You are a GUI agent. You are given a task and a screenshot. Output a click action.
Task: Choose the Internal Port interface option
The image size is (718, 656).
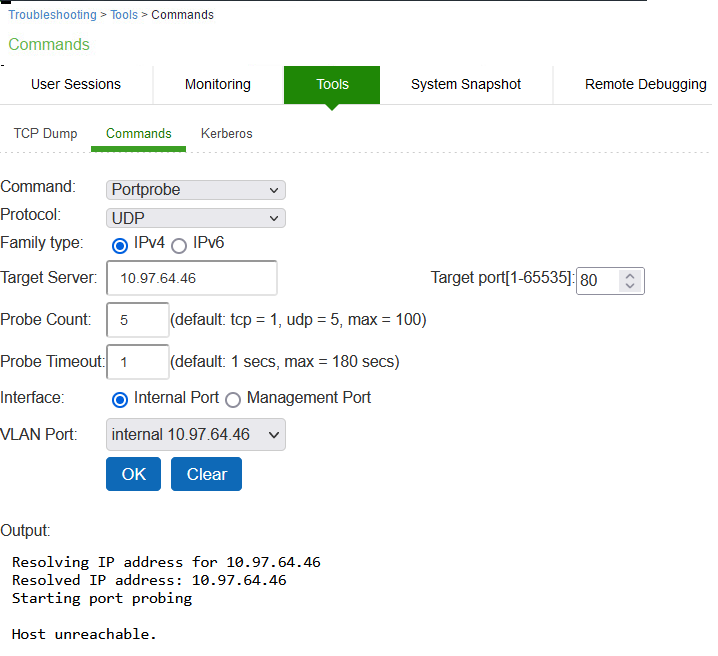[x=120, y=400]
